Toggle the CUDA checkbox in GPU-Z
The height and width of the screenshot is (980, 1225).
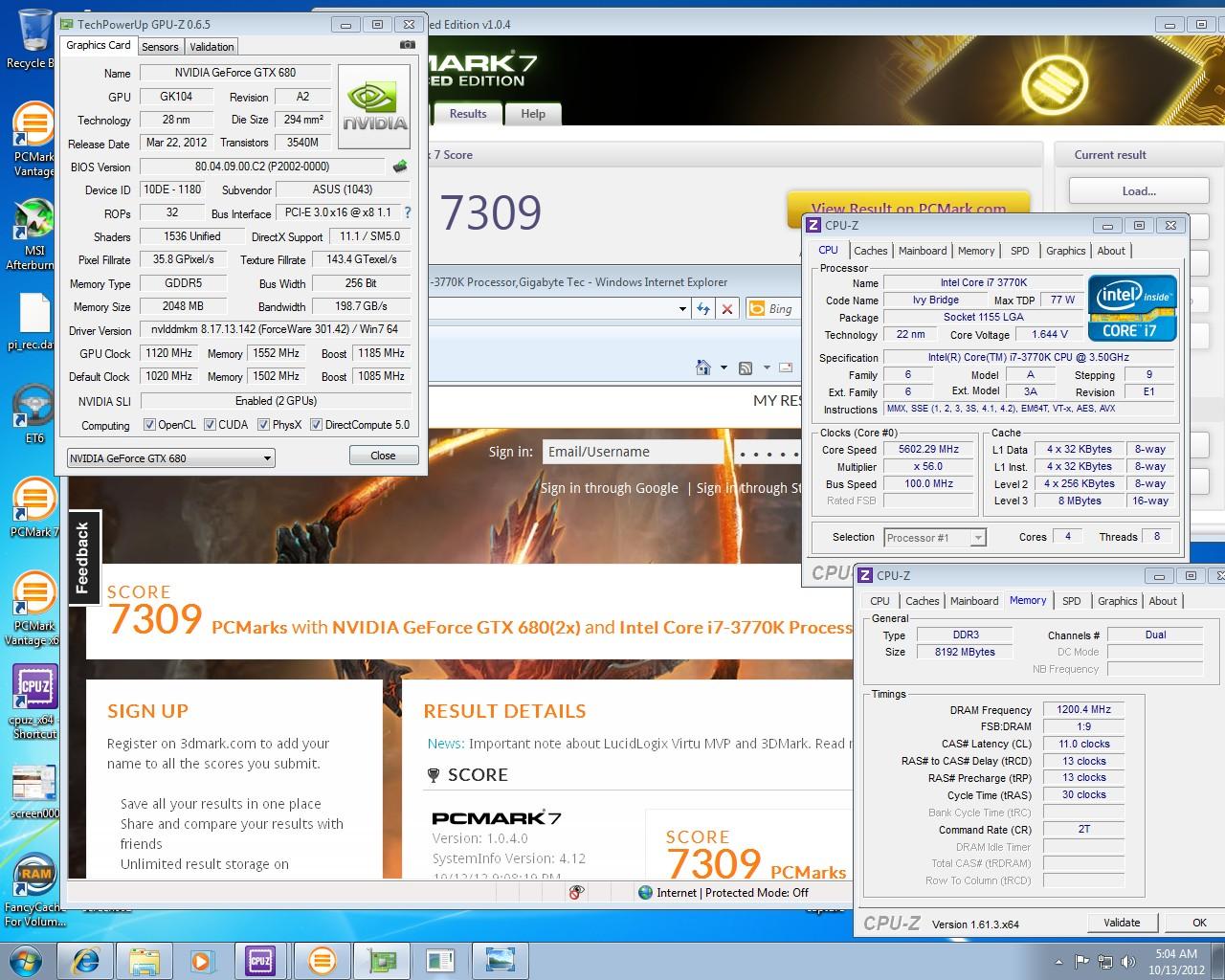(210, 425)
